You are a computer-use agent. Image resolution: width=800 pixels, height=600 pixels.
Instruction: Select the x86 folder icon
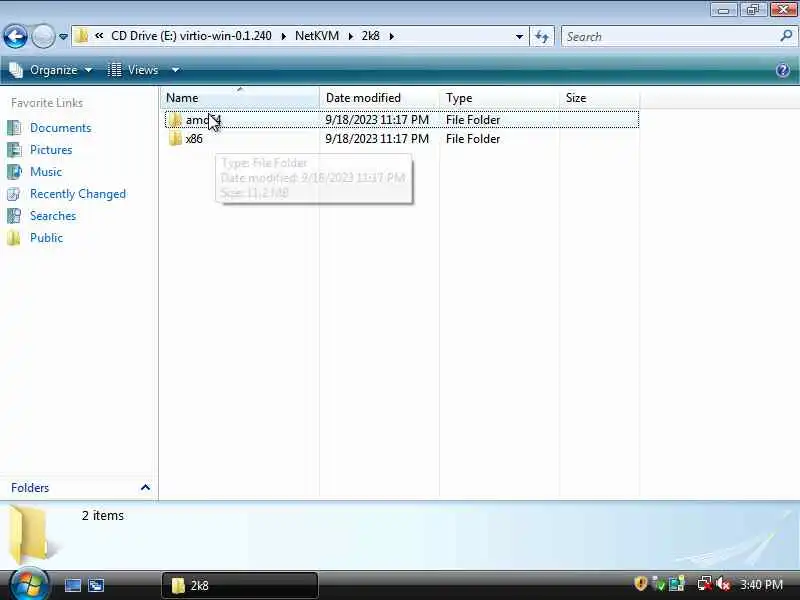coord(175,139)
